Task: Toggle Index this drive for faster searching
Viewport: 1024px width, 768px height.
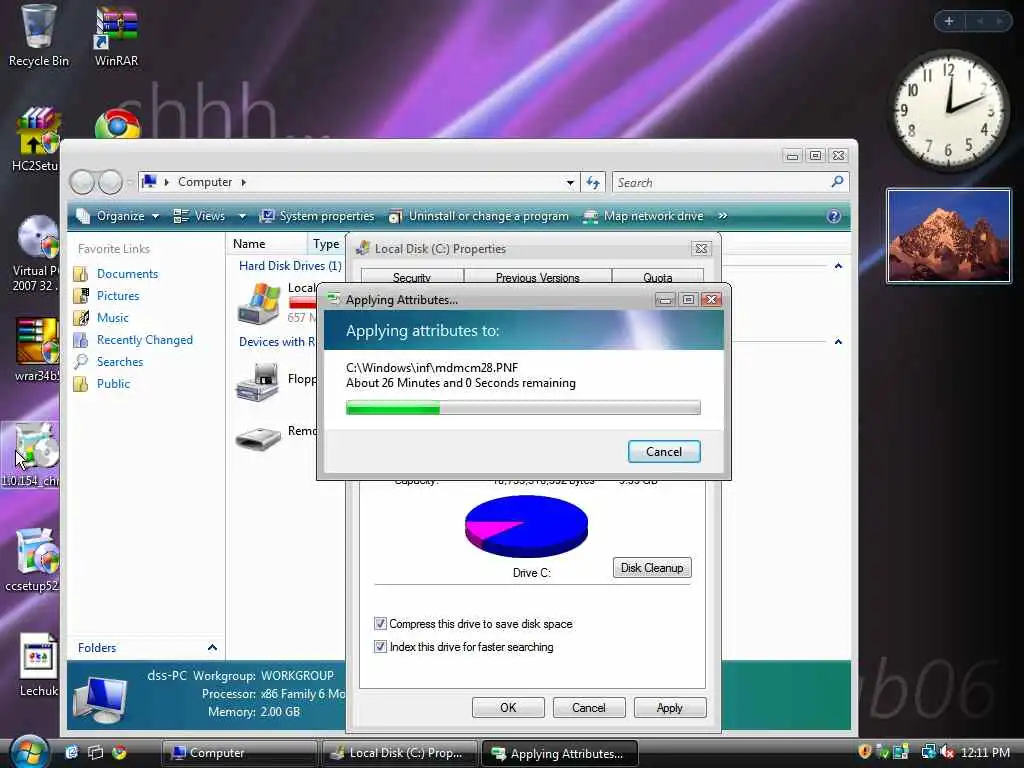Action: click(380, 647)
